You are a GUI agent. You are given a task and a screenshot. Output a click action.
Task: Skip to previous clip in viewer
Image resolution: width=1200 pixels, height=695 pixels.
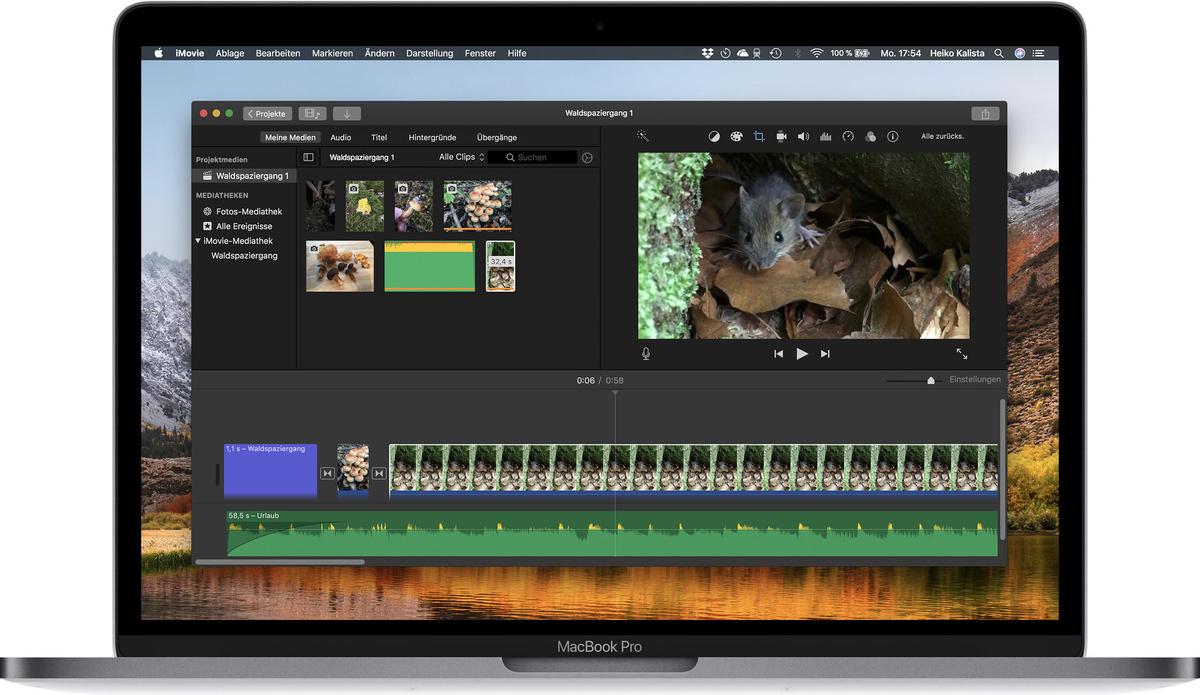click(778, 354)
